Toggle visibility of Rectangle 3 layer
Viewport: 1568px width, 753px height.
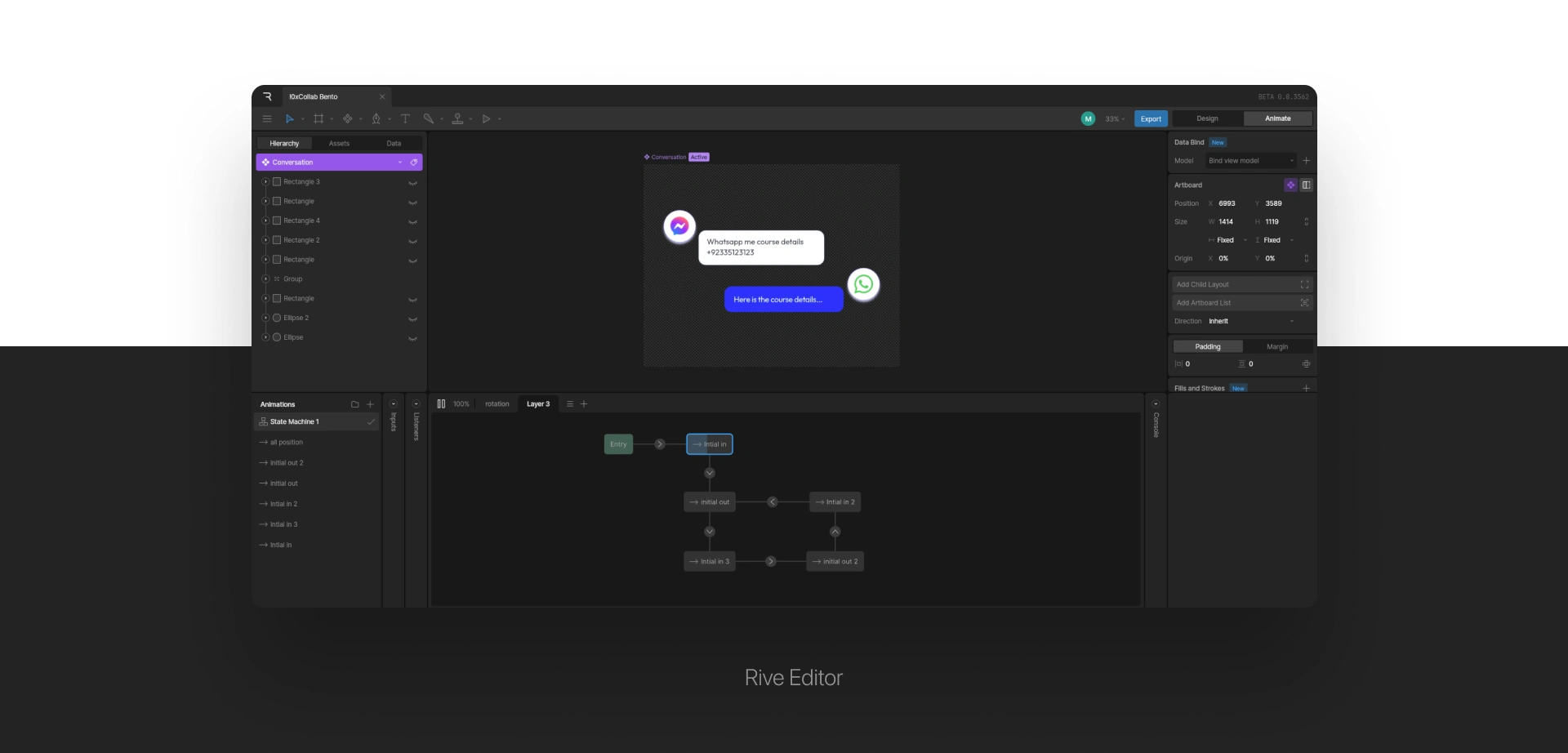coord(412,183)
